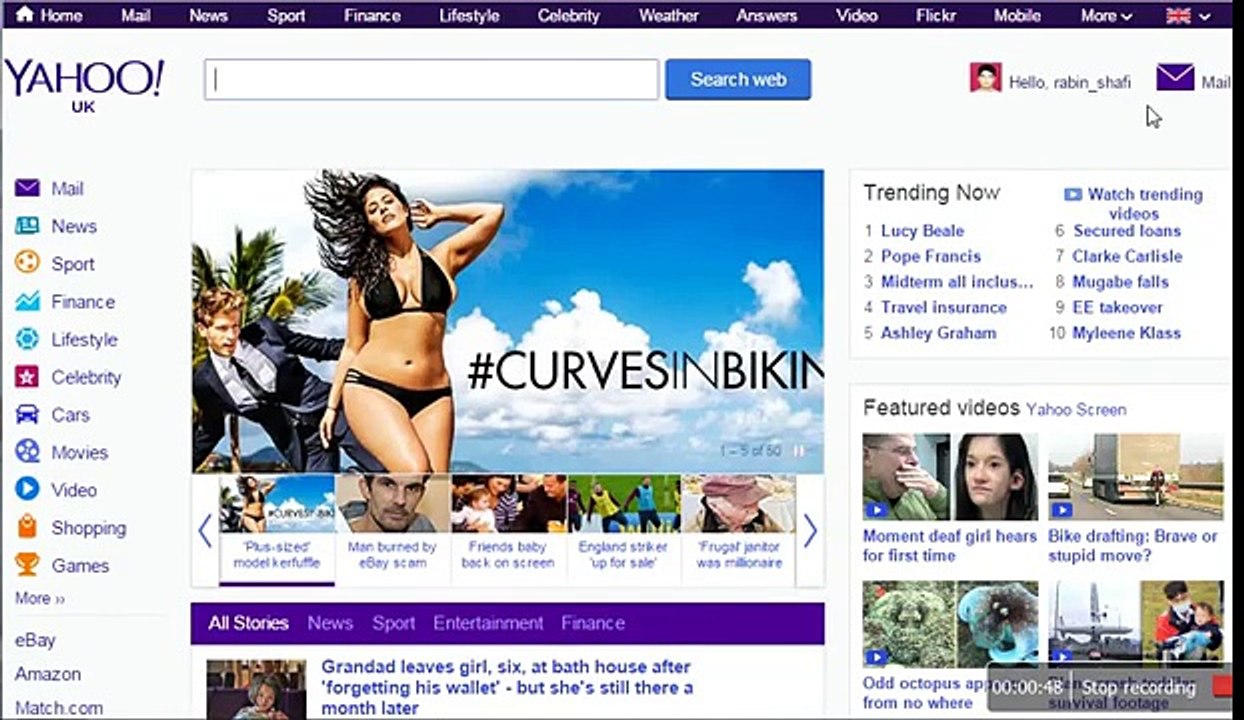
Task: Open Mobile in top navigation
Action: pos(1018,15)
